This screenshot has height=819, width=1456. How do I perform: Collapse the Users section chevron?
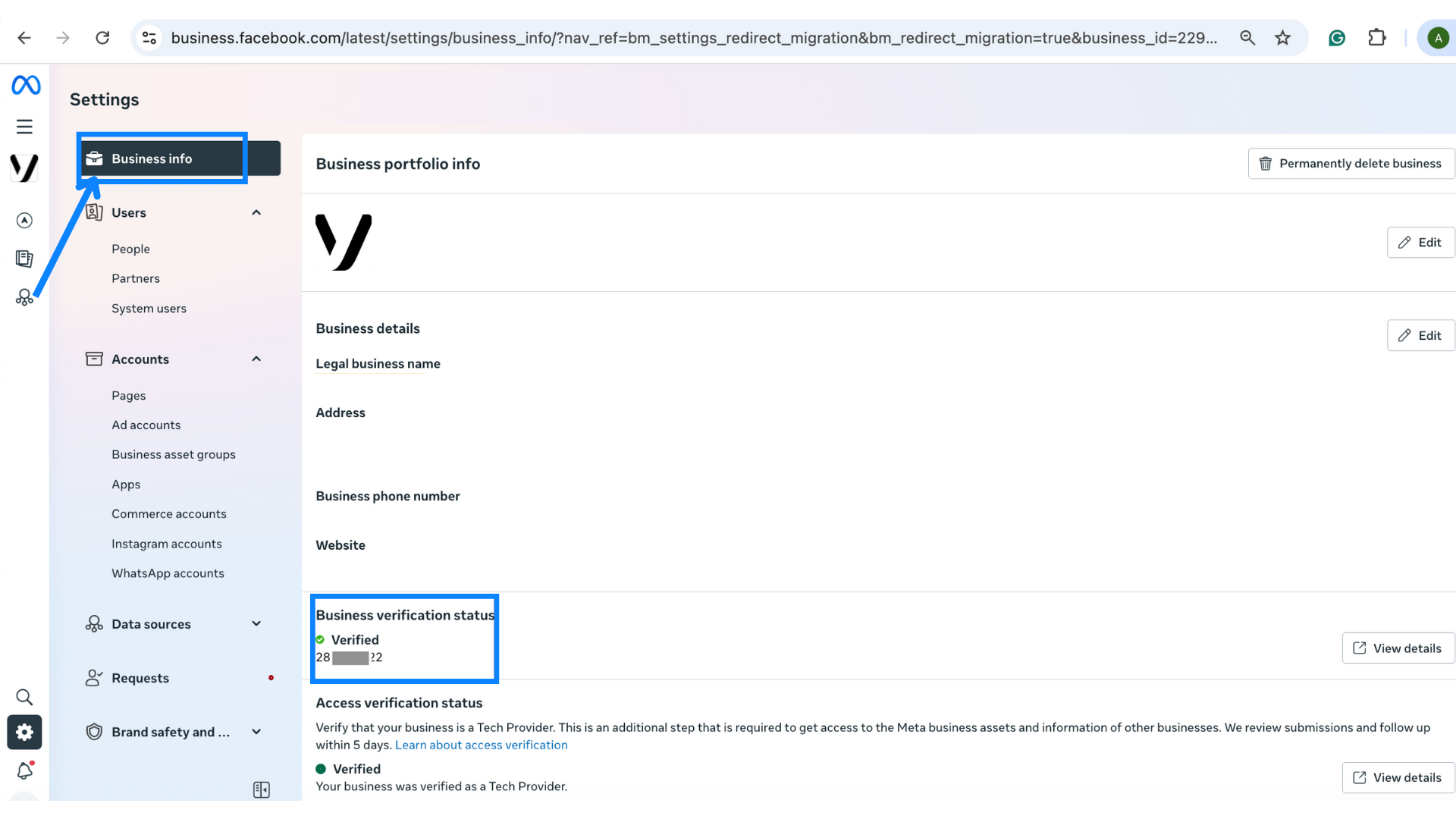click(256, 212)
